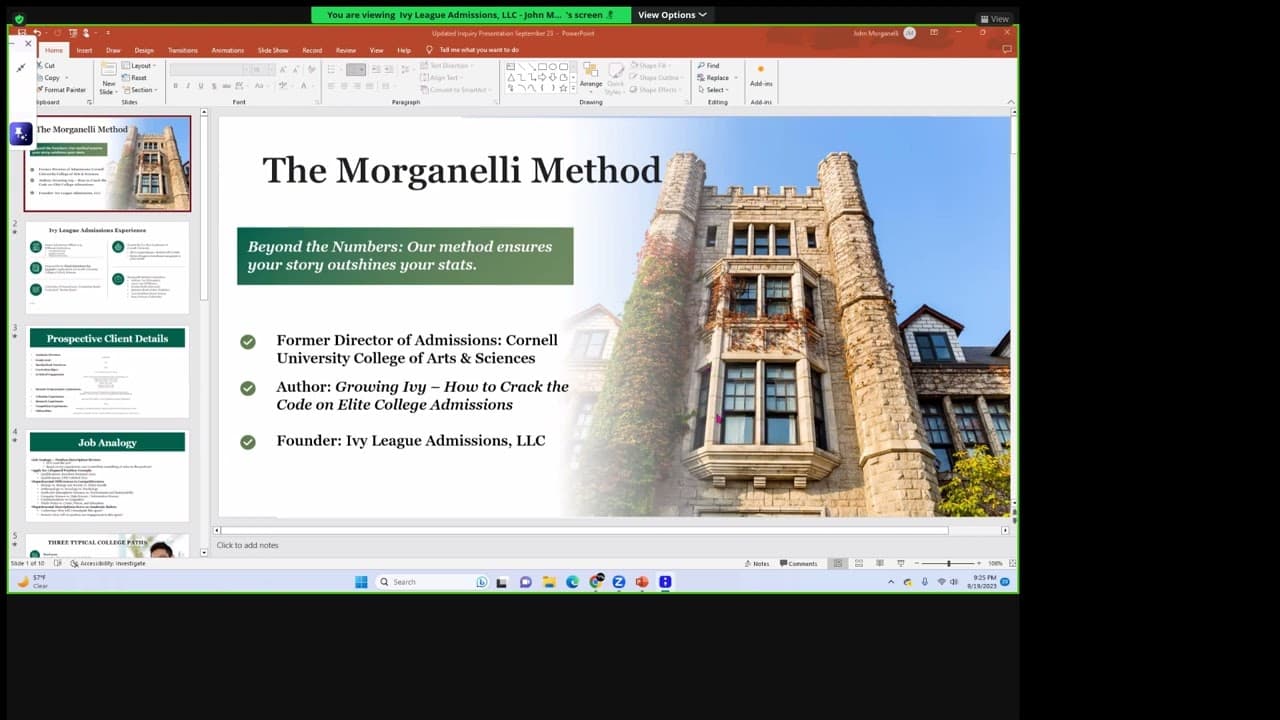Screen dimensions: 1280x720
Task: Open Reading View from status bar
Action: (880, 563)
